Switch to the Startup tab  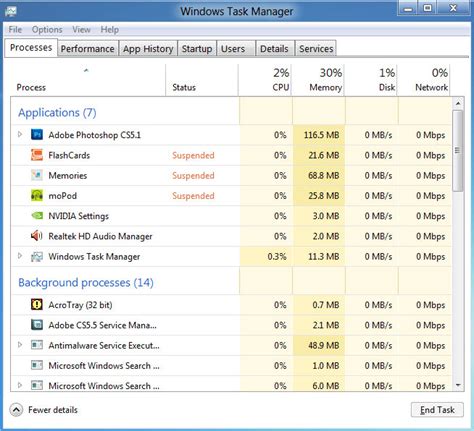click(197, 49)
